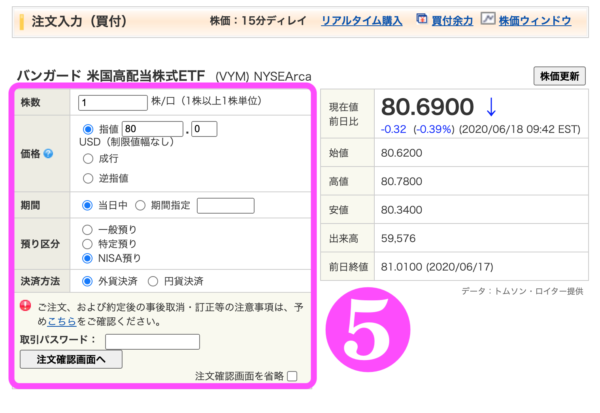Click the 前日終値 value 81.0100
Screen dimensions: 600x413
[x=402, y=267]
